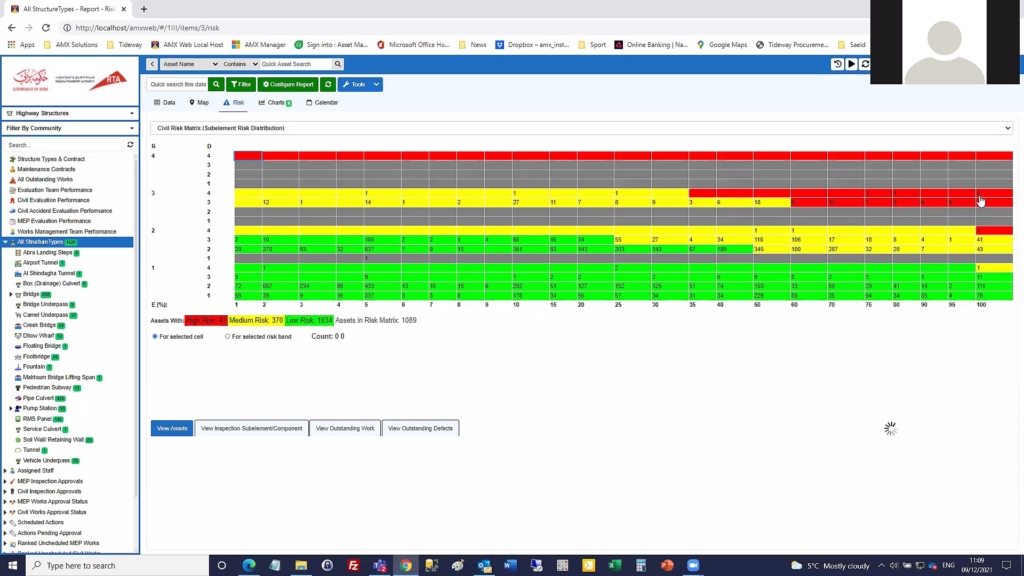
Task: Click the red High Risk legend swatch
Action: point(206,320)
